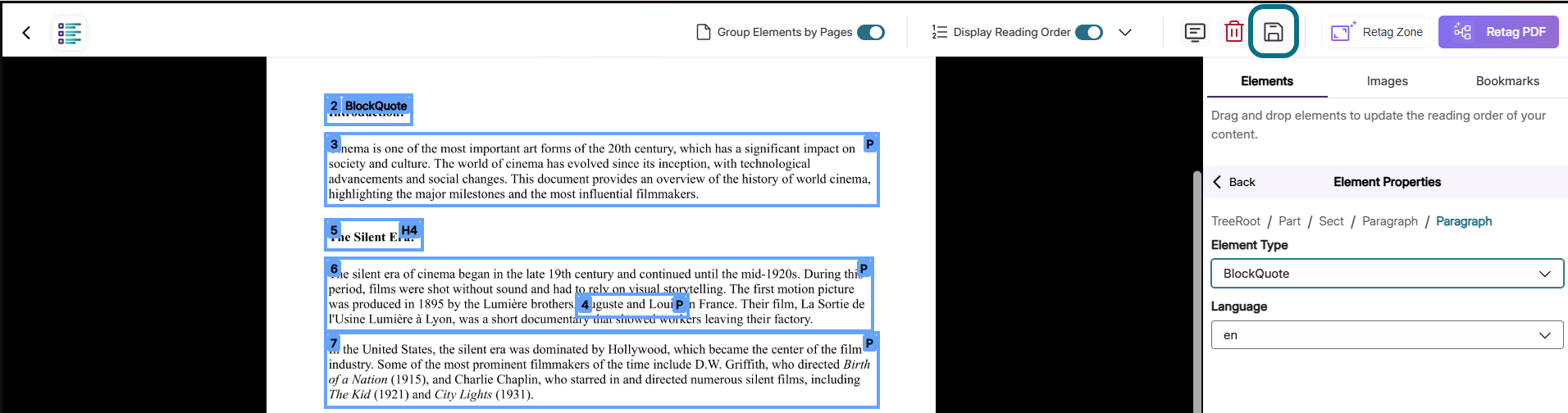Switch to the Images tab

point(1387,81)
